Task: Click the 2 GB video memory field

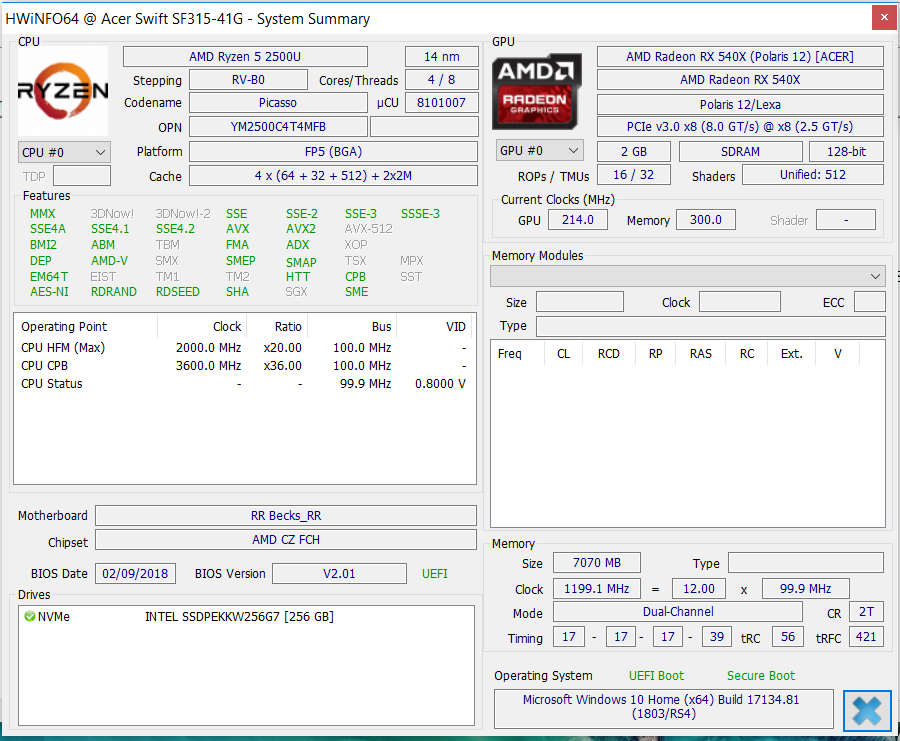Action: pyautogui.click(x=634, y=152)
